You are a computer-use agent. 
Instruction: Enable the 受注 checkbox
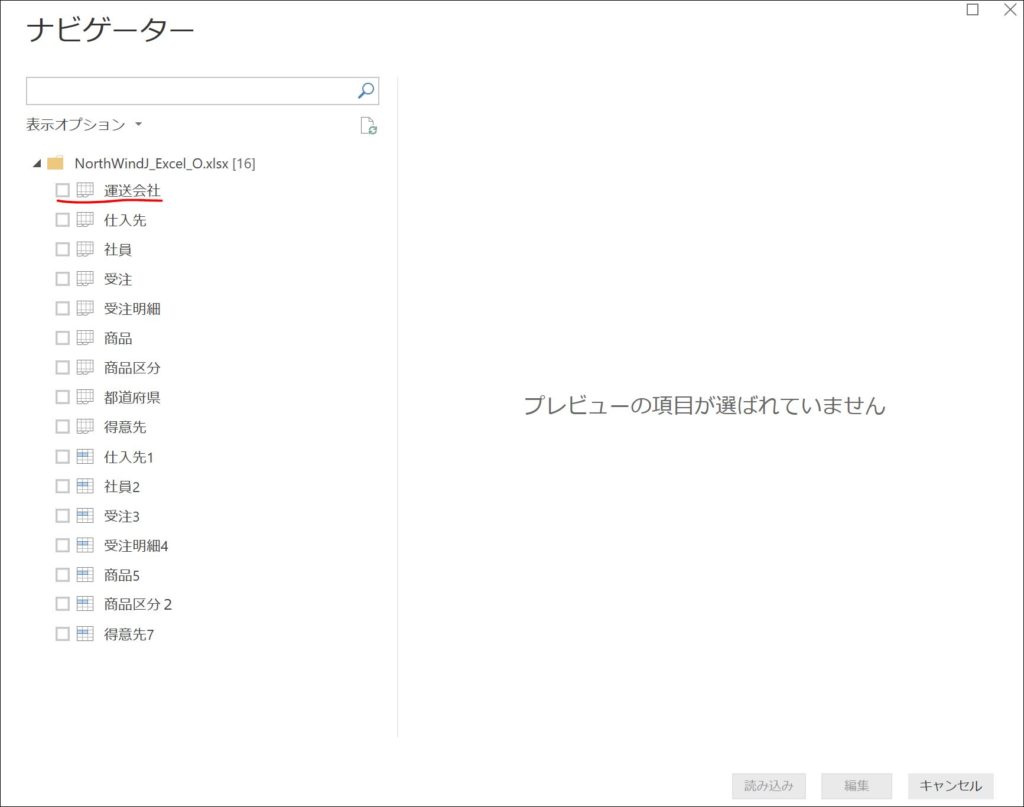[x=63, y=279]
